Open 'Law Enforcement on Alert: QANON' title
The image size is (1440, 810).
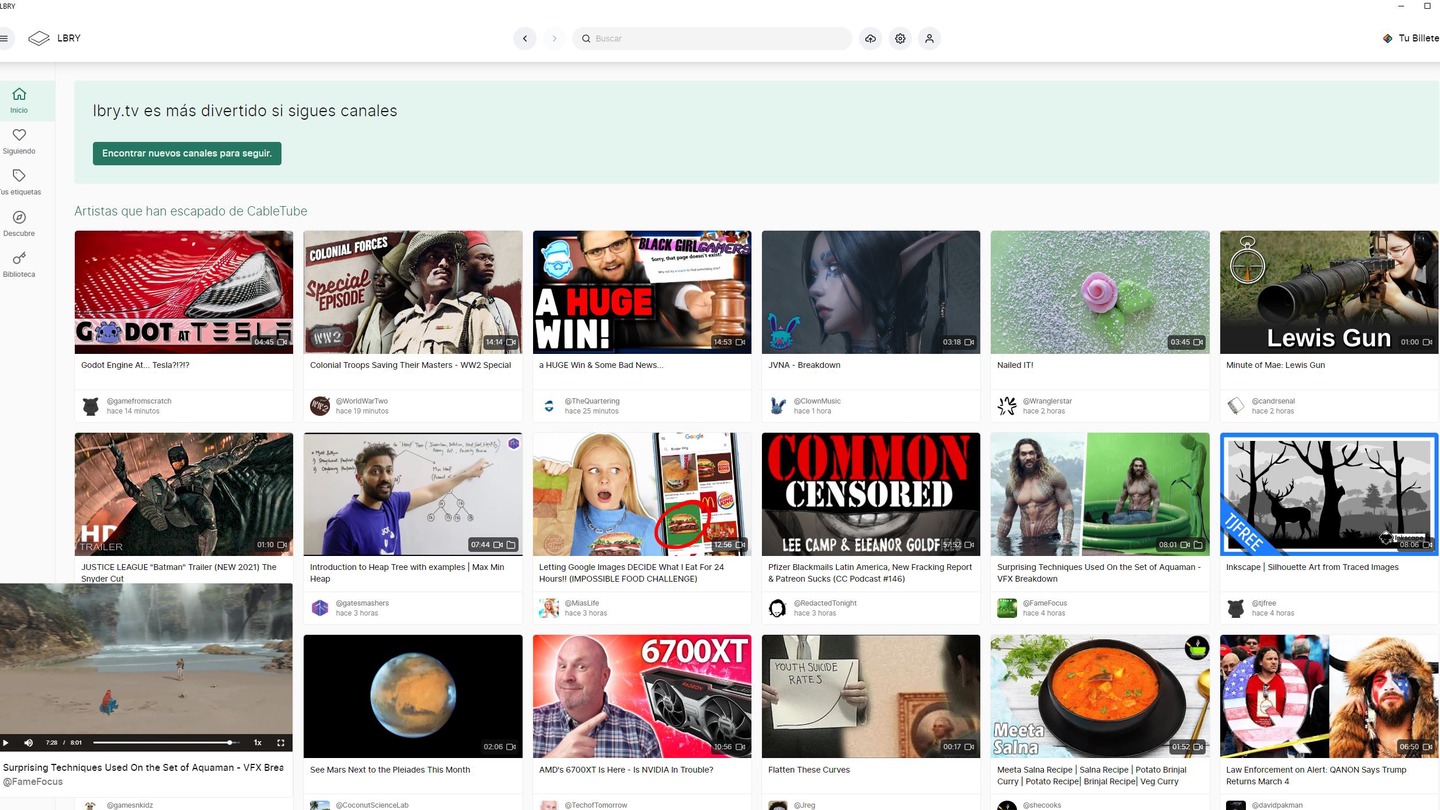coord(1316,775)
